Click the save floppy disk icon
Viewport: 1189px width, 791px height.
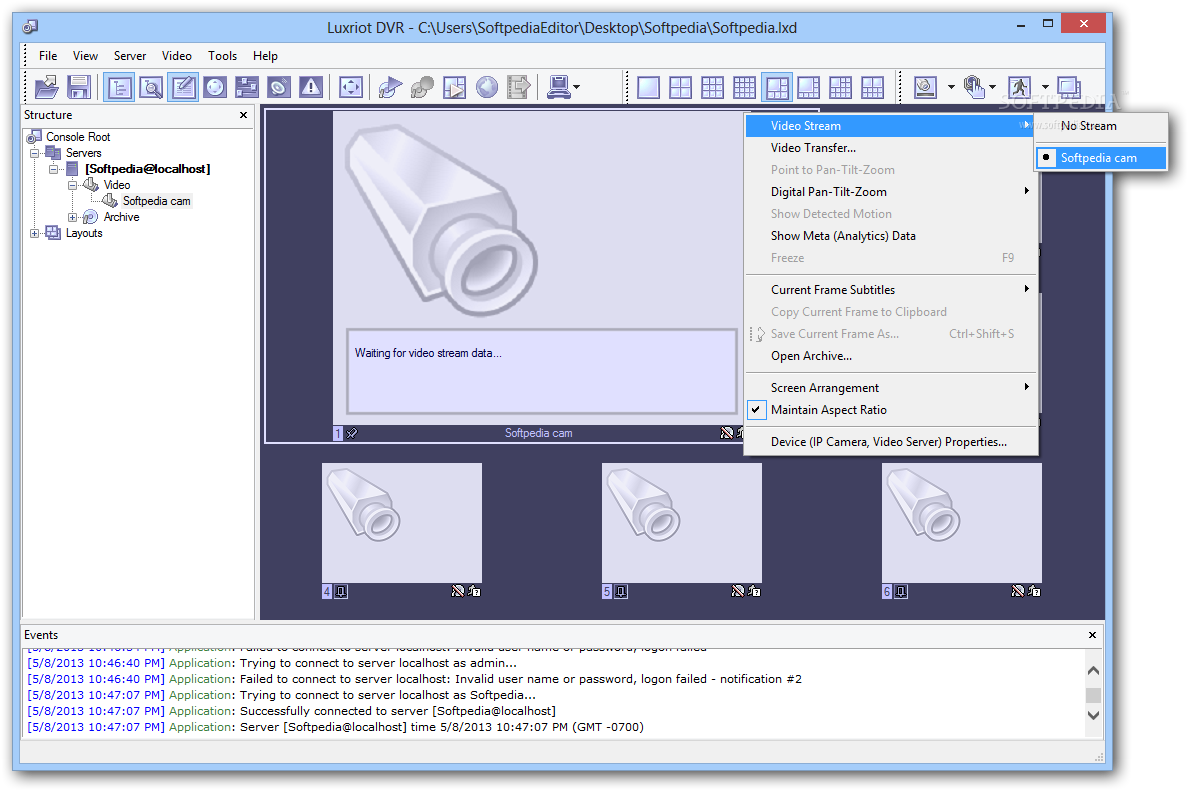pyautogui.click(x=79, y=87)
